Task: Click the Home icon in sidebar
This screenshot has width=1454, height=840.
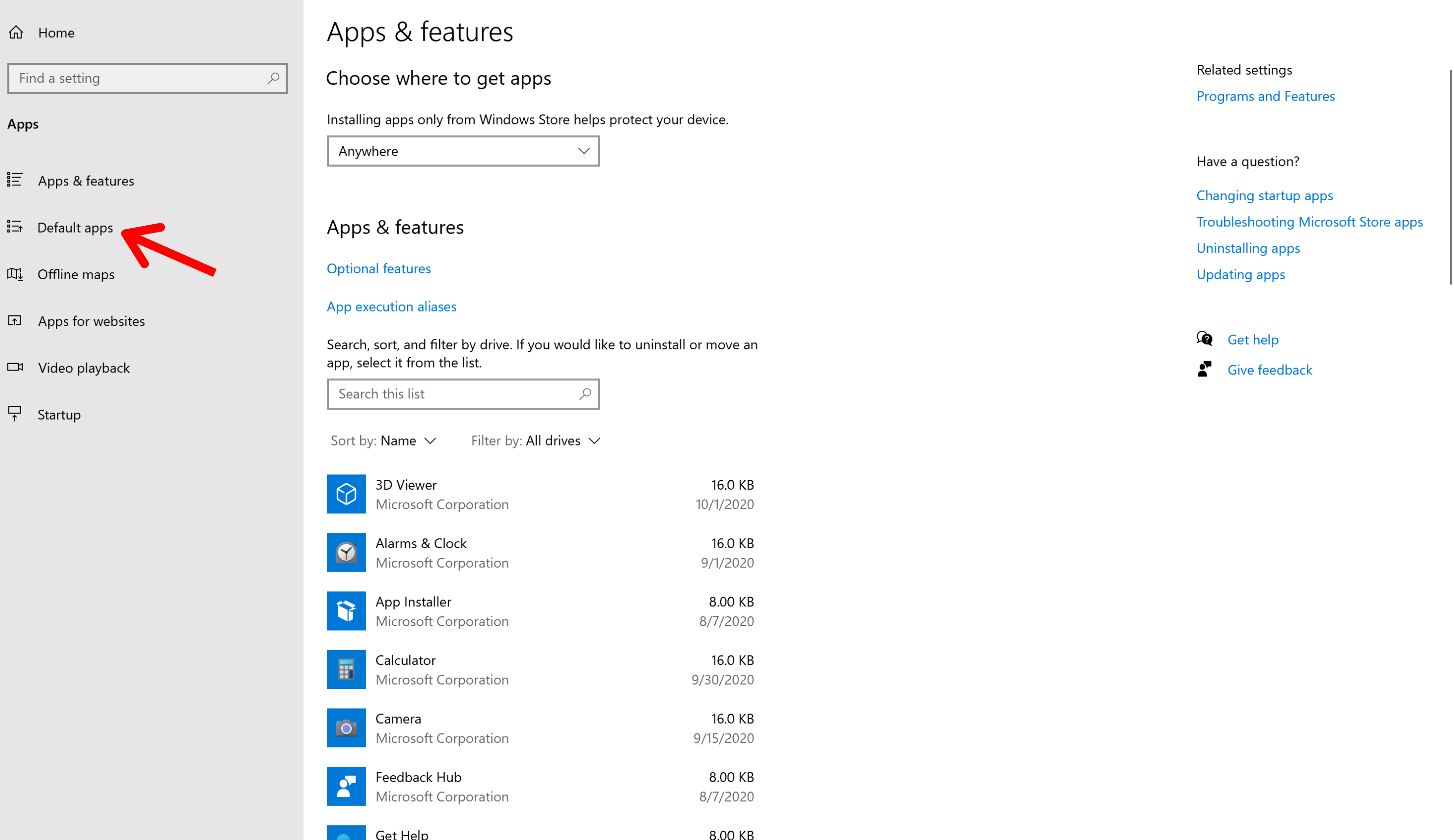Action: coord(16,32)
